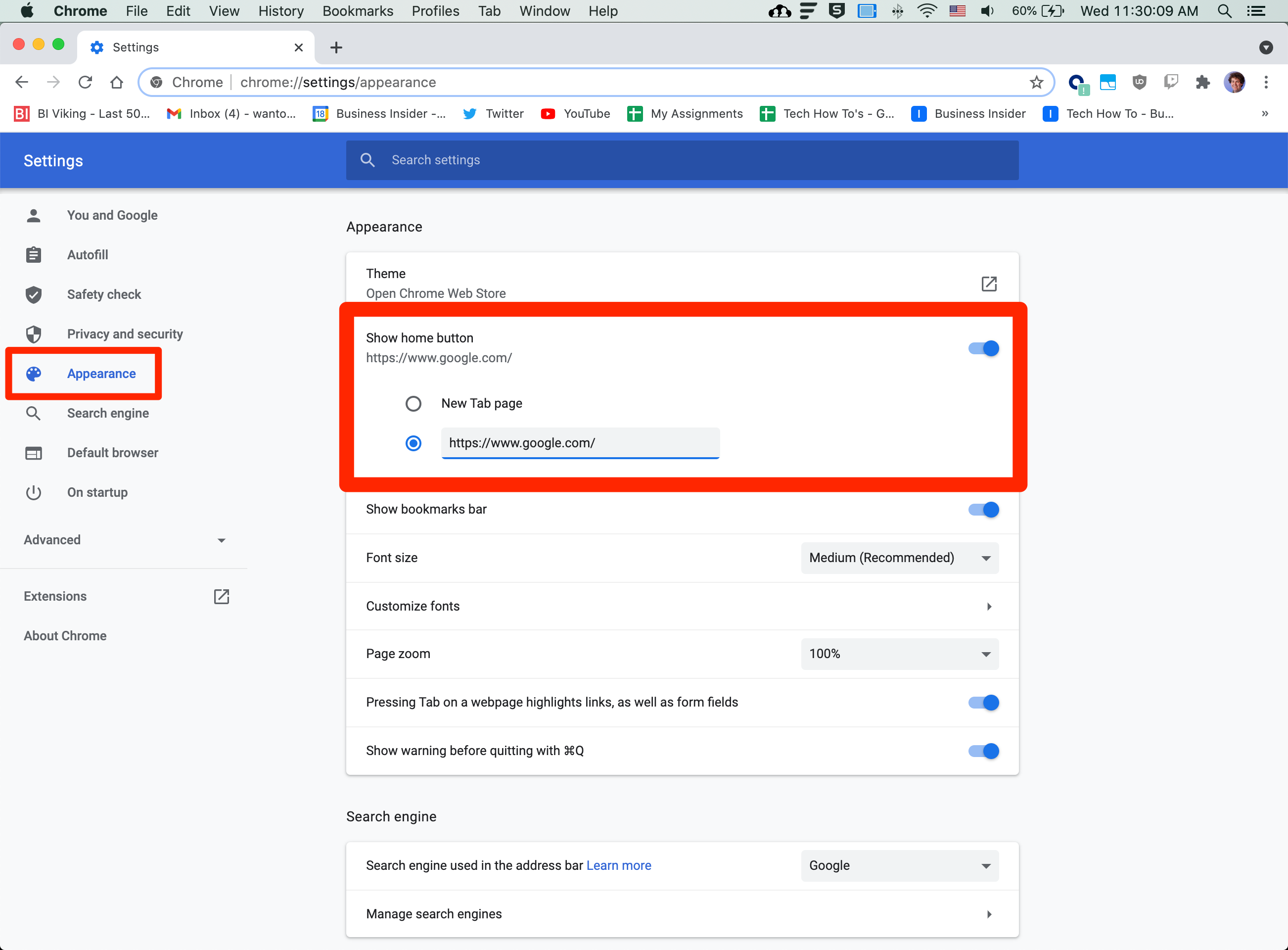Screen dimensions: 1288x950
Task: Open a new tab with plus button
Action: tap(336, 47)
